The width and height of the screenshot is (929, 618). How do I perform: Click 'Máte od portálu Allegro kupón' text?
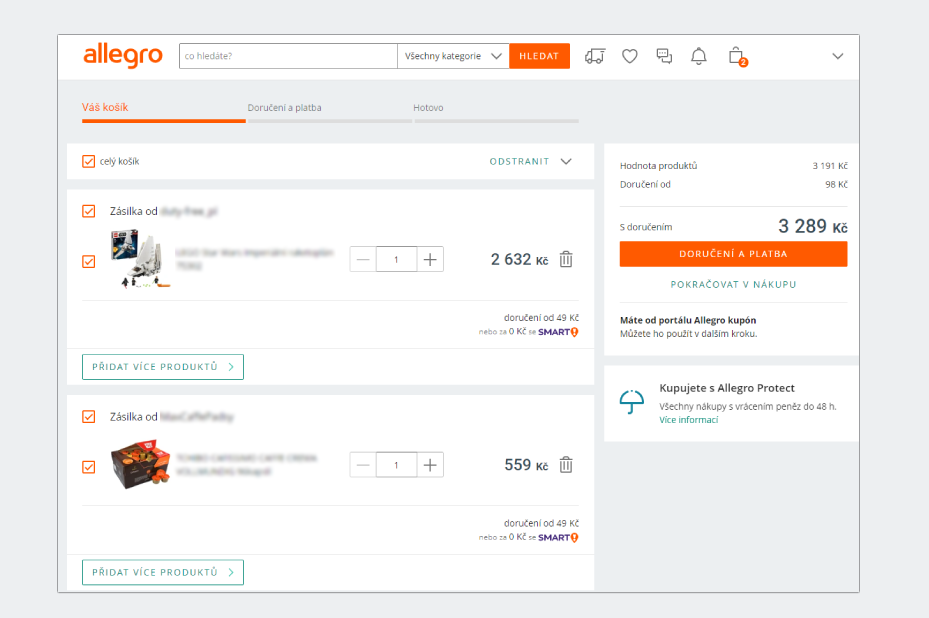[688, 320]
